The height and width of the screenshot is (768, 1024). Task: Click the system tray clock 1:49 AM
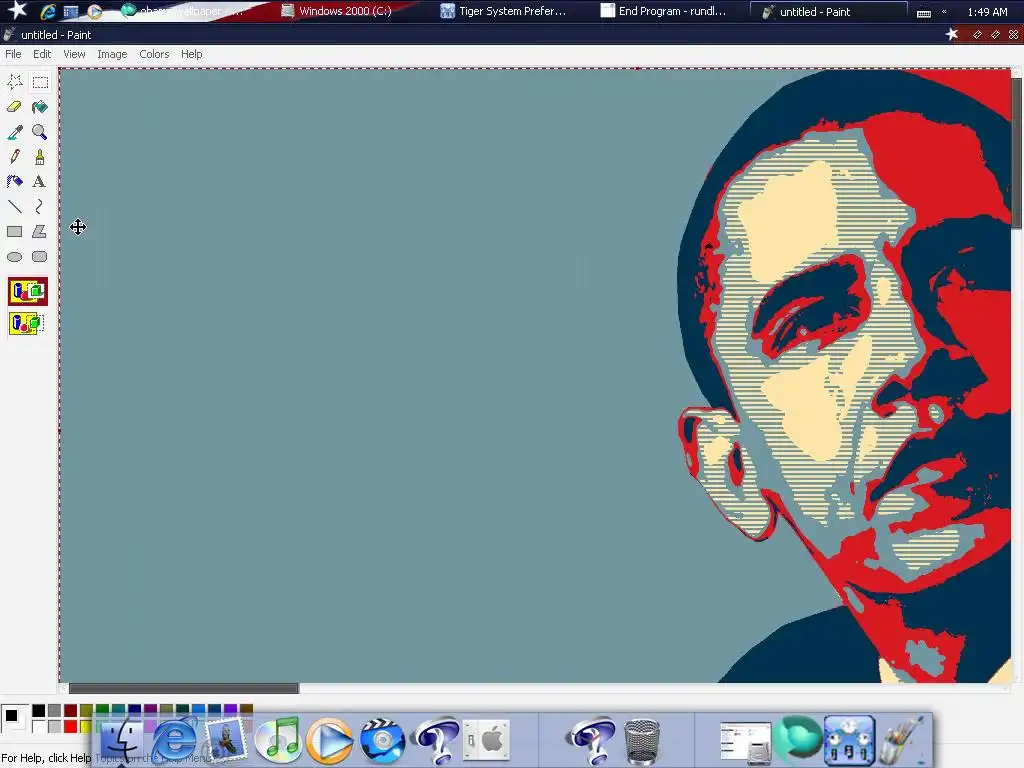point(987,12)
